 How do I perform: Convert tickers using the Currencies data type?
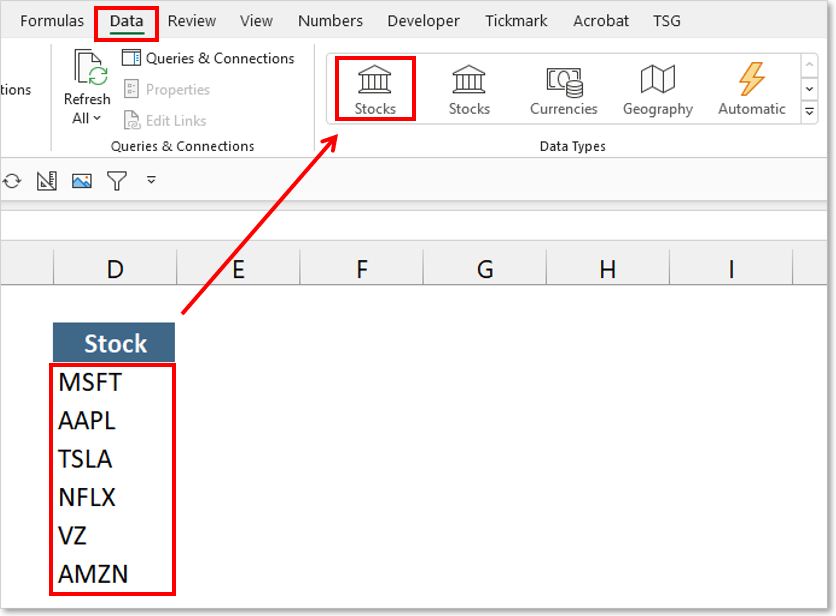(x=563, y=88)
